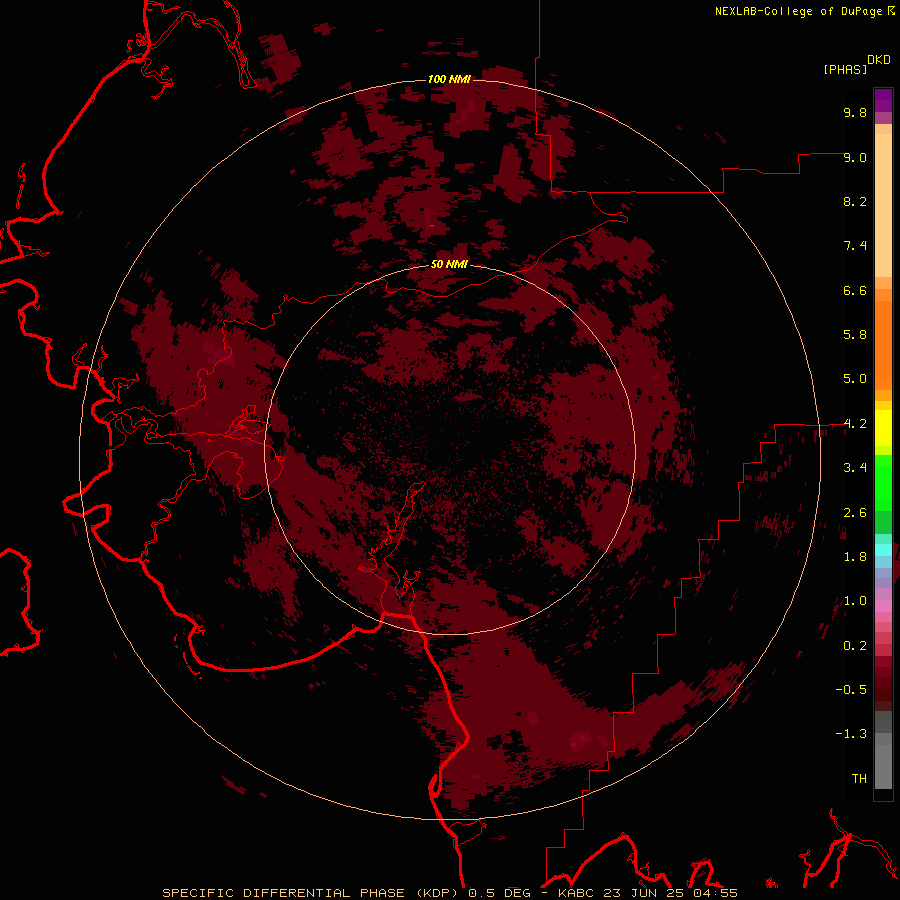Screen dimensions: 900x900
Task: Click the light peach color bar segment
Action: pyautogui.click(x=883, y=206)
